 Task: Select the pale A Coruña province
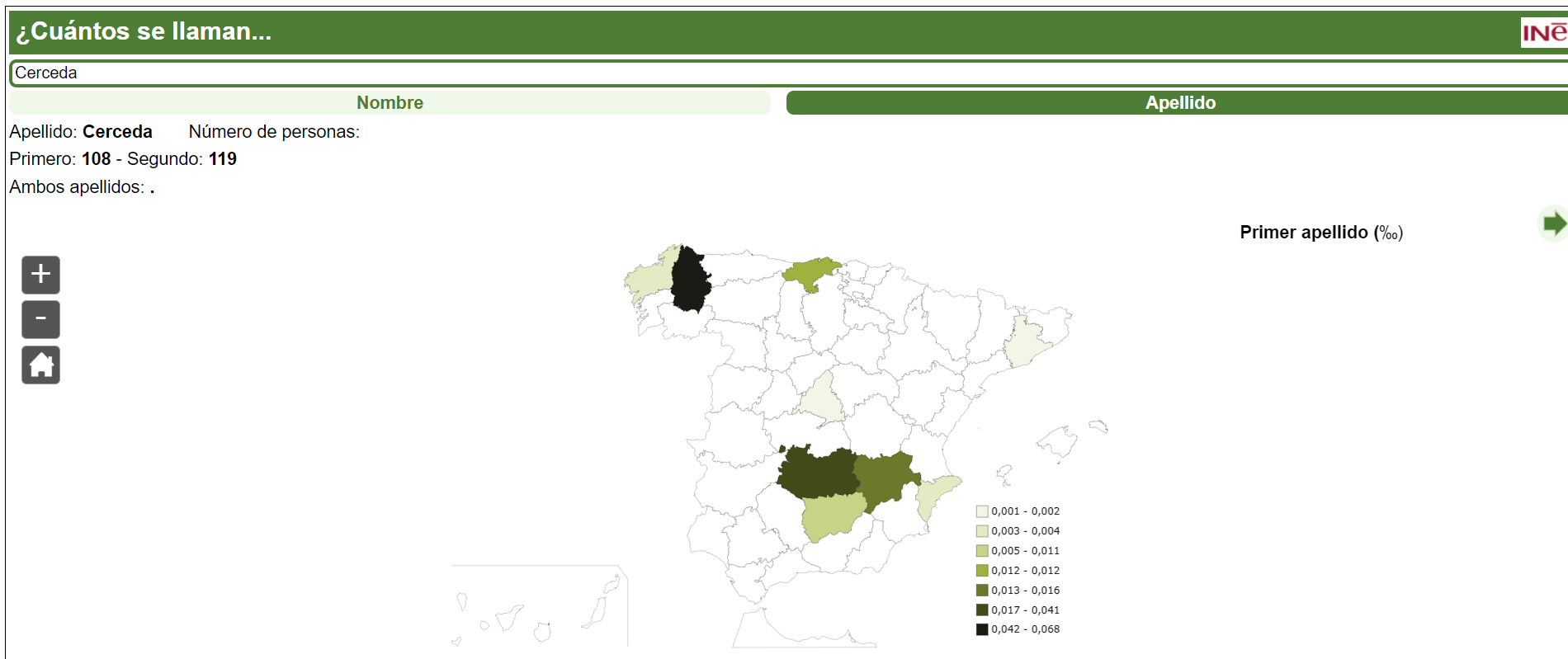click(649, 279)
